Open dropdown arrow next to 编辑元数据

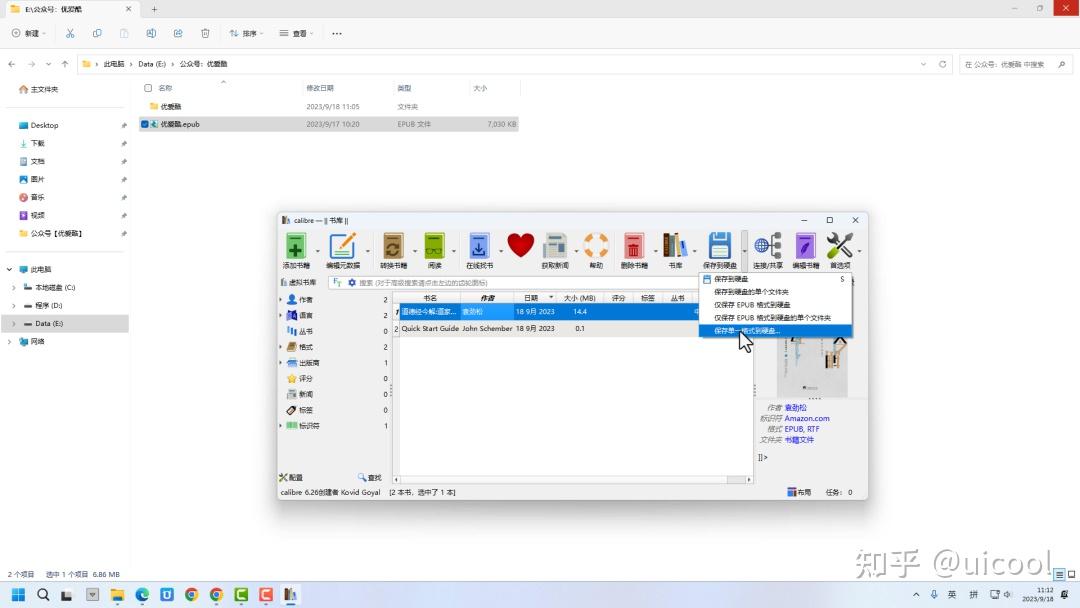(367, 251)
